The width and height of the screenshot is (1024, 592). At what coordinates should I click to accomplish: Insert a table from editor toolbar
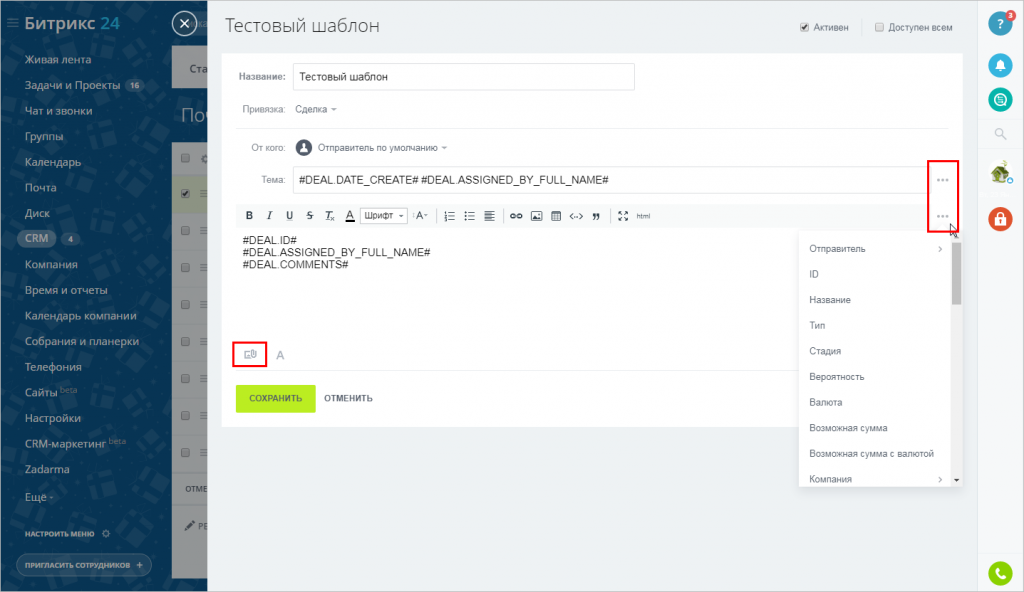[556, 216]
